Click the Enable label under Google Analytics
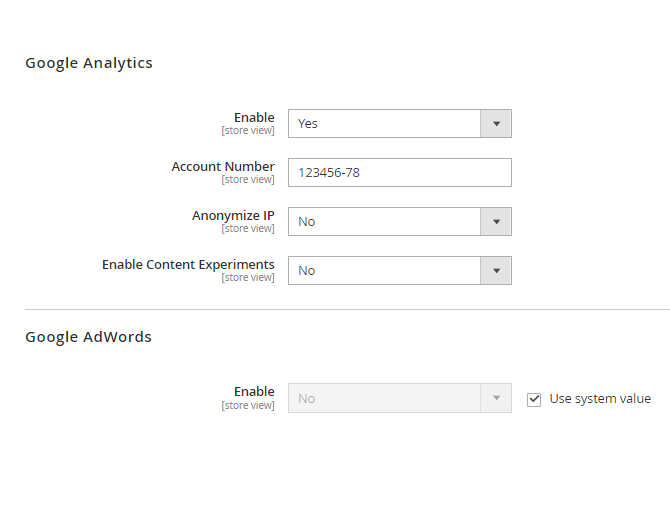This screenshot has width=670, height=505. pyautogui.click(x=254, y=117)
